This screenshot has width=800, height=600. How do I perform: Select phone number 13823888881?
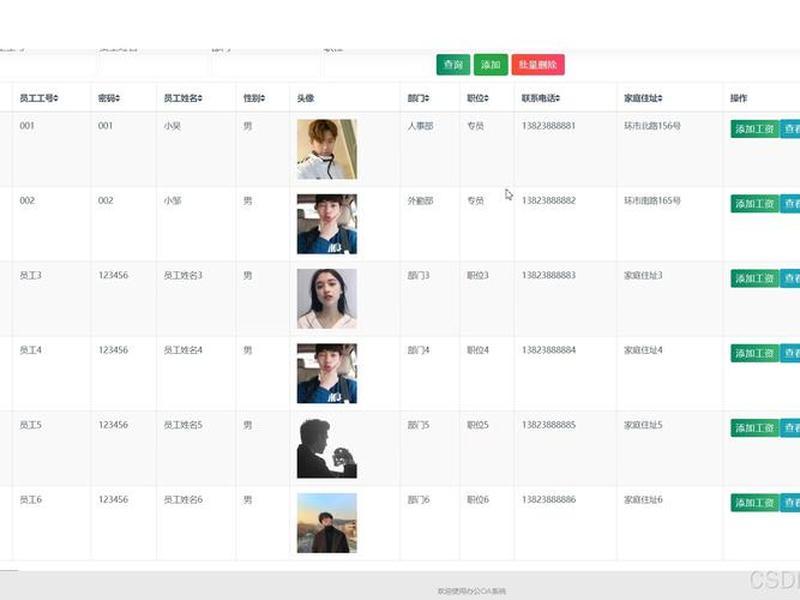[x=548, y=126]
